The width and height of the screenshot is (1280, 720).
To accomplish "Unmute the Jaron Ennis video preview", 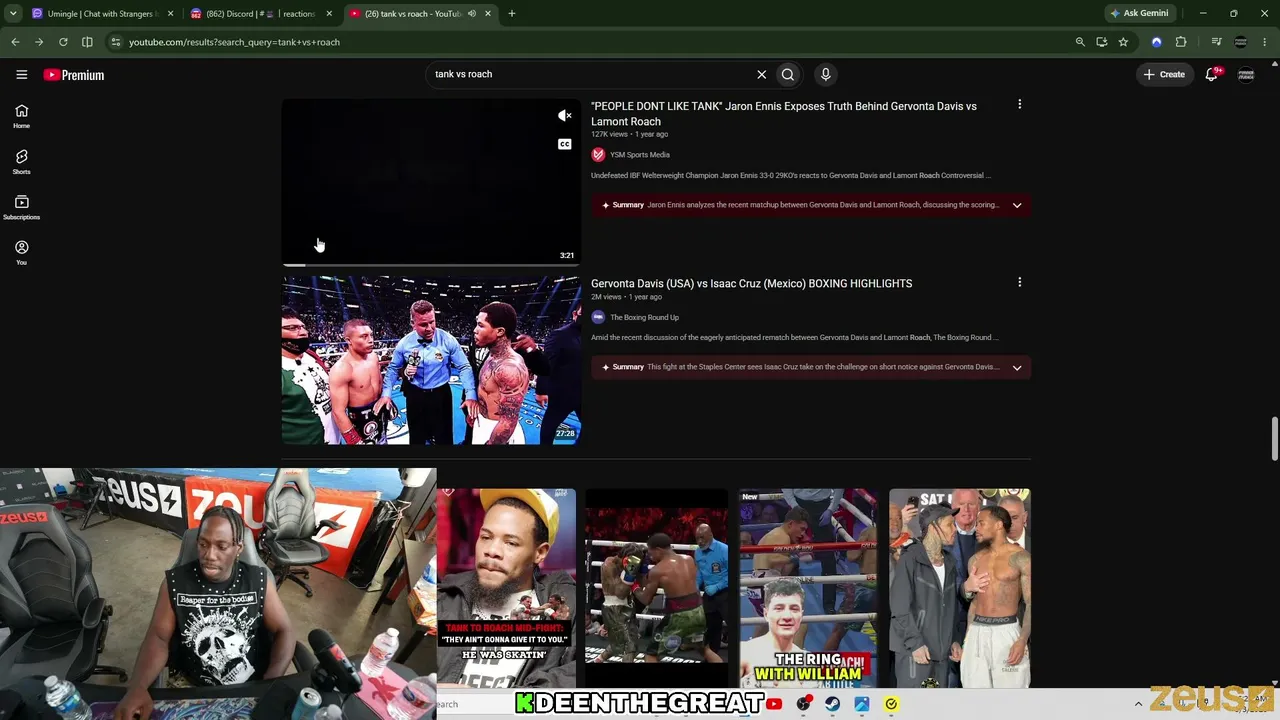I will coord(565,116).
